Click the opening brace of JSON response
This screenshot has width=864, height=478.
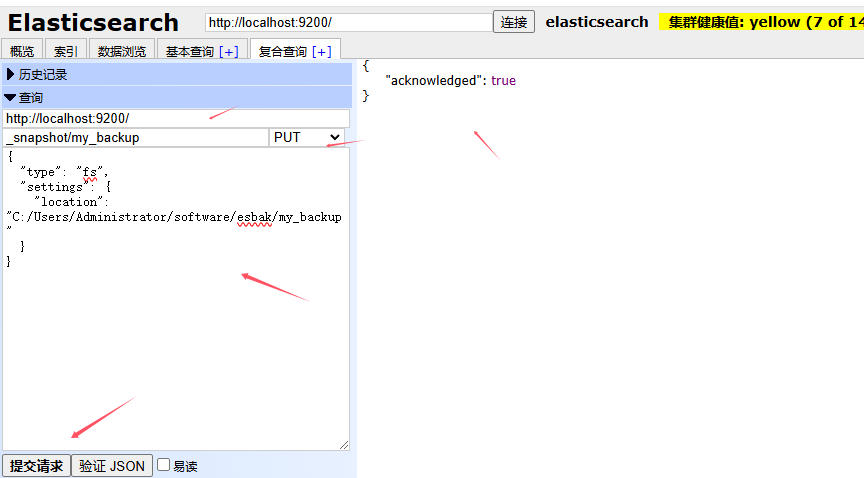366,65
